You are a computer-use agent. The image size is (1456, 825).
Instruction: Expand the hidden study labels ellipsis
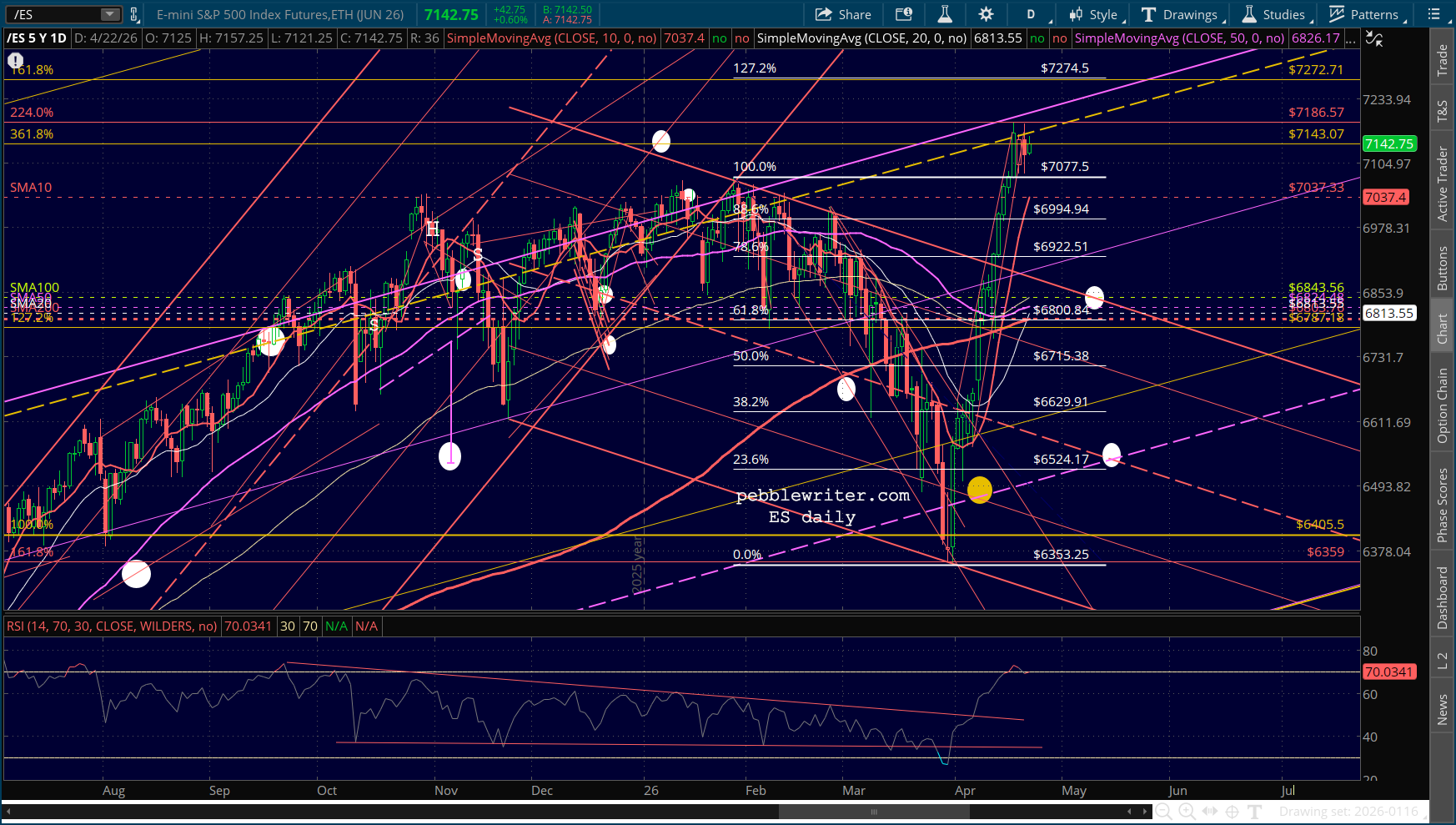point(1350,38)
